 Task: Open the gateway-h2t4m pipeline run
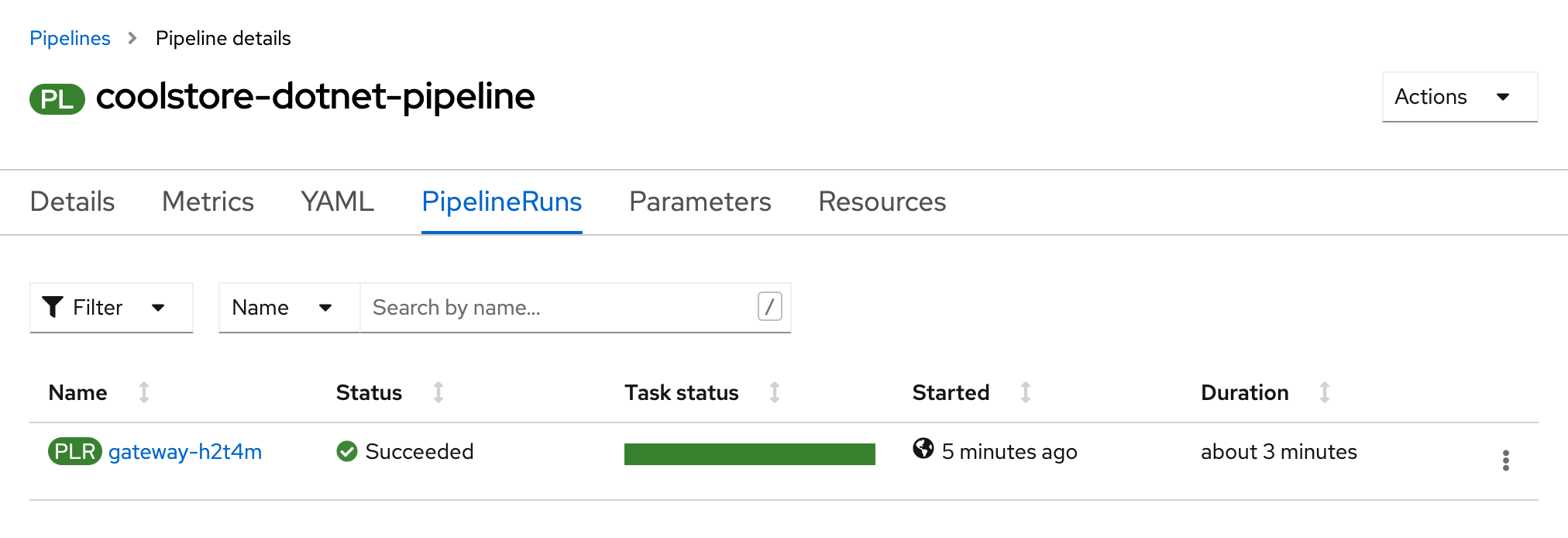click(x=185, y=452)
